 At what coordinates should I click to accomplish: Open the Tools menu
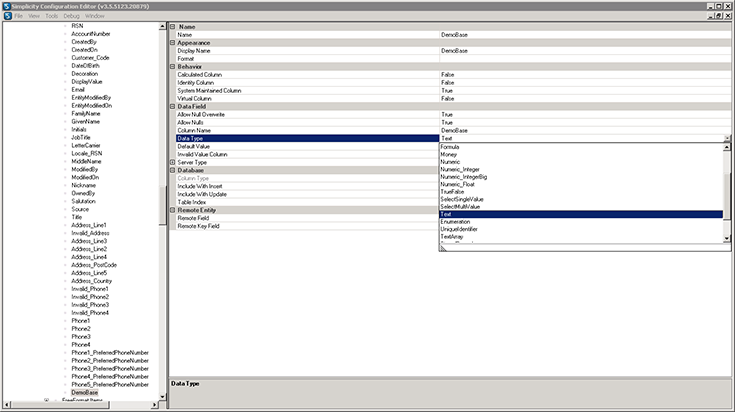(52, 16)
